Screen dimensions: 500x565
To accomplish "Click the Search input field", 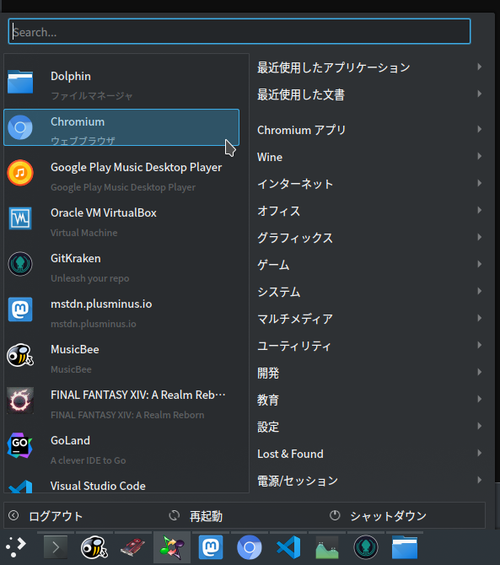I will click(x=240, y=31).
